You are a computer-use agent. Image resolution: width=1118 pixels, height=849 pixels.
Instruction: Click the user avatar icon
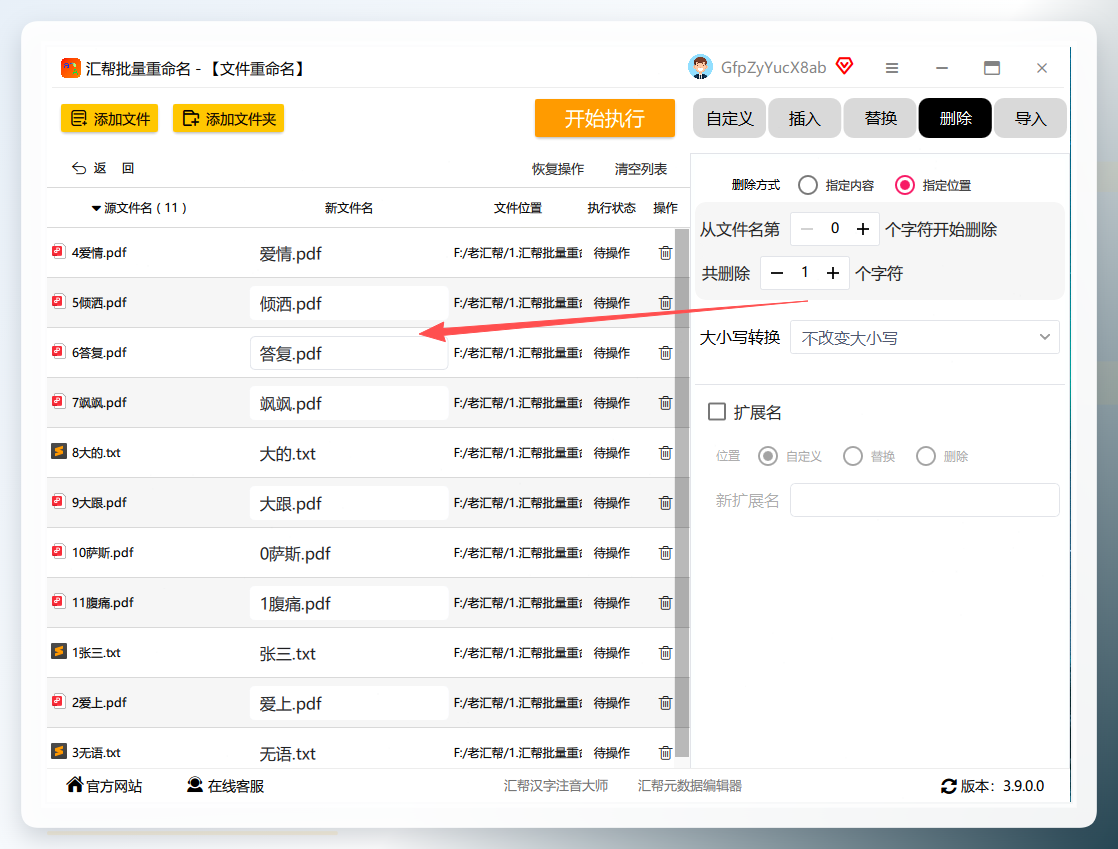[x=700, y=67]
